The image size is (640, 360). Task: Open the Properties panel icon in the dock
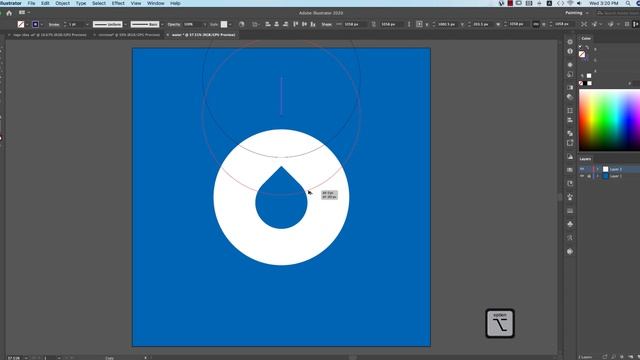click(570, 42)
